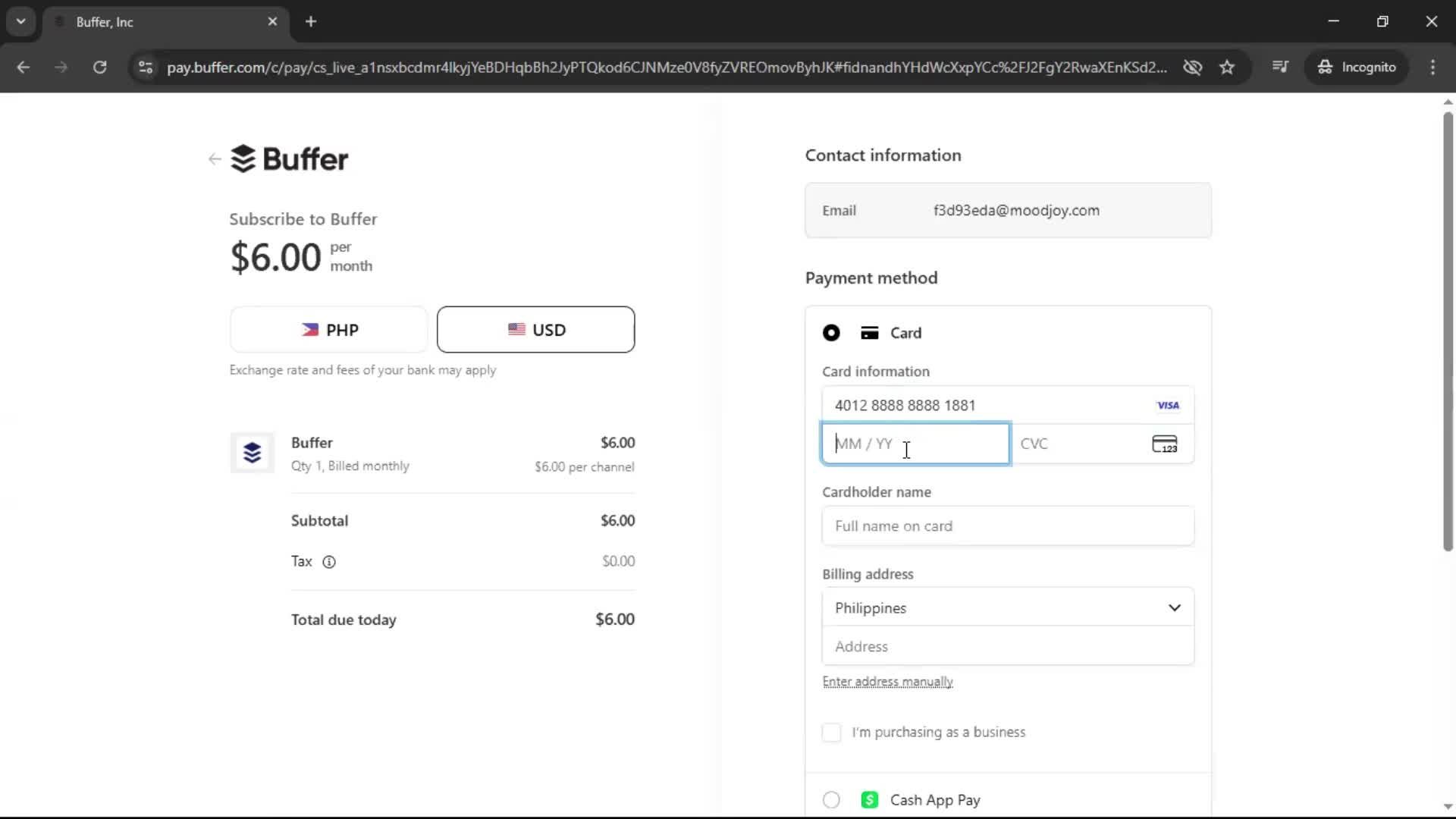
Task: Select the USD currency option
Action: click(x=535, y=329)
